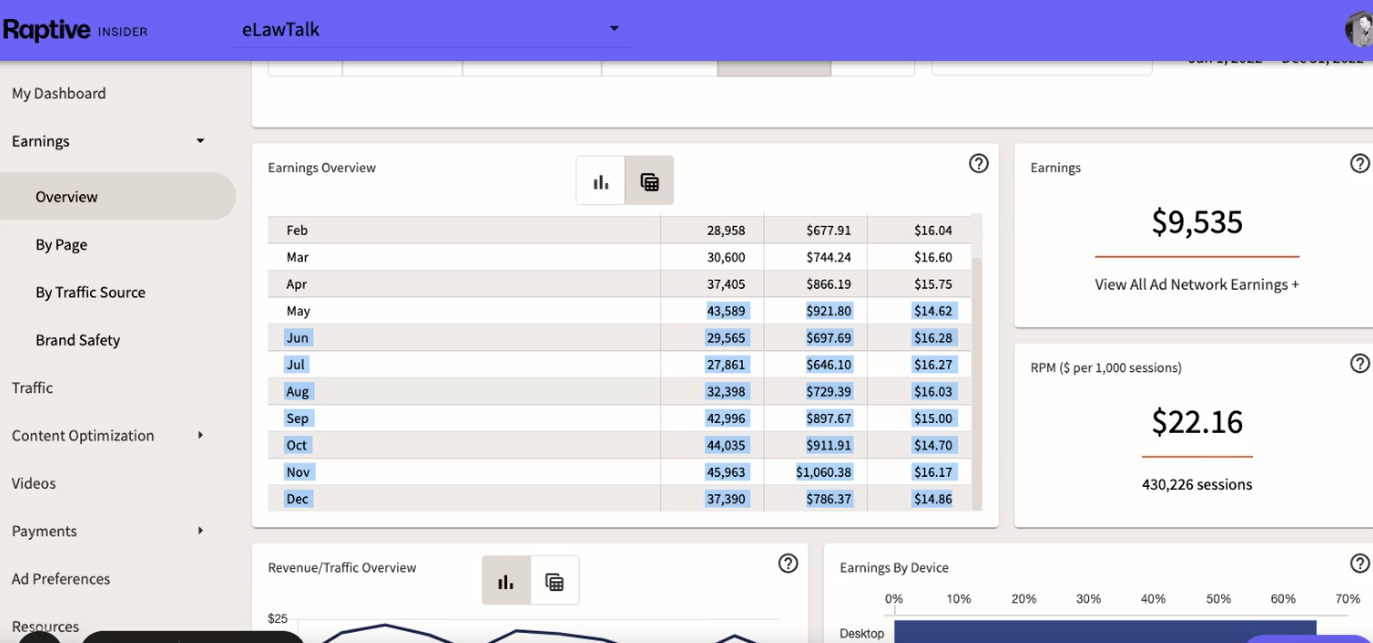The image size is (1373, 643).
Task: Click the $14.70 October RPM cell
Action: [933, 445]
